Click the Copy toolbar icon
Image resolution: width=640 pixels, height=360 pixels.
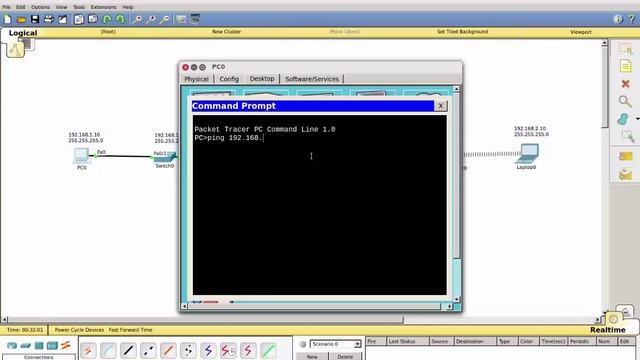click(x=79, y=19)
